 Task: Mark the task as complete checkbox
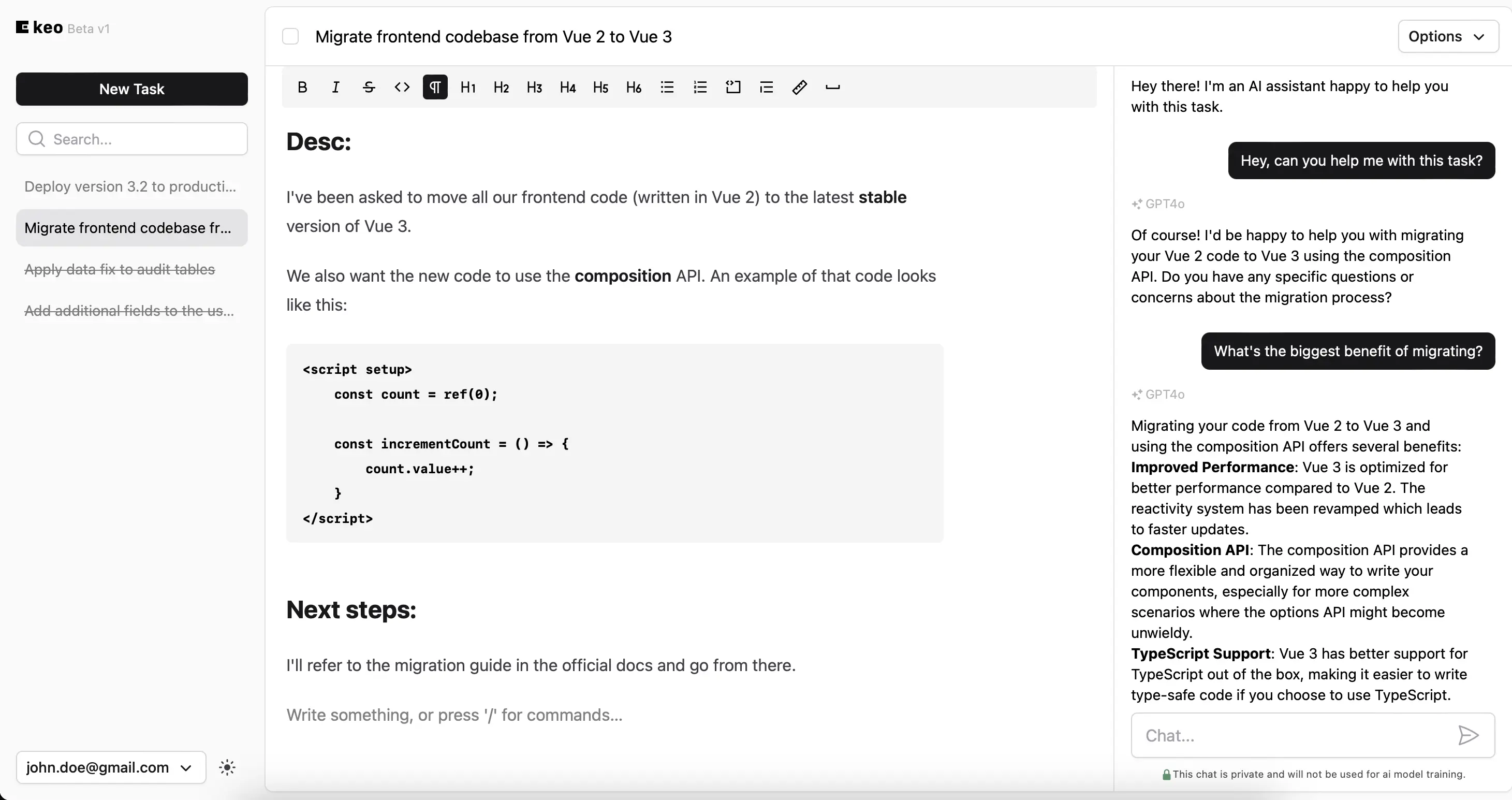(x=290, y=36)
